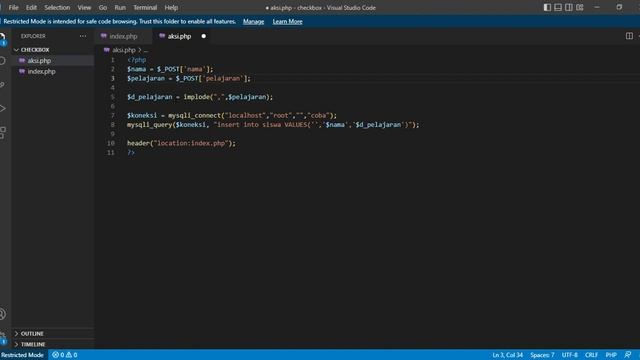Click Restricted Mode in the status bar
Screen dimensions: 640x360
pos(22,355)
